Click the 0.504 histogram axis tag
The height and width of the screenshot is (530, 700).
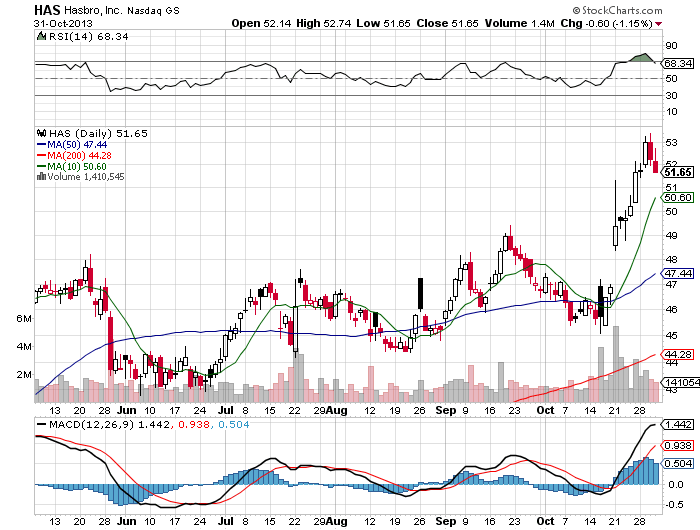point(678,463)
